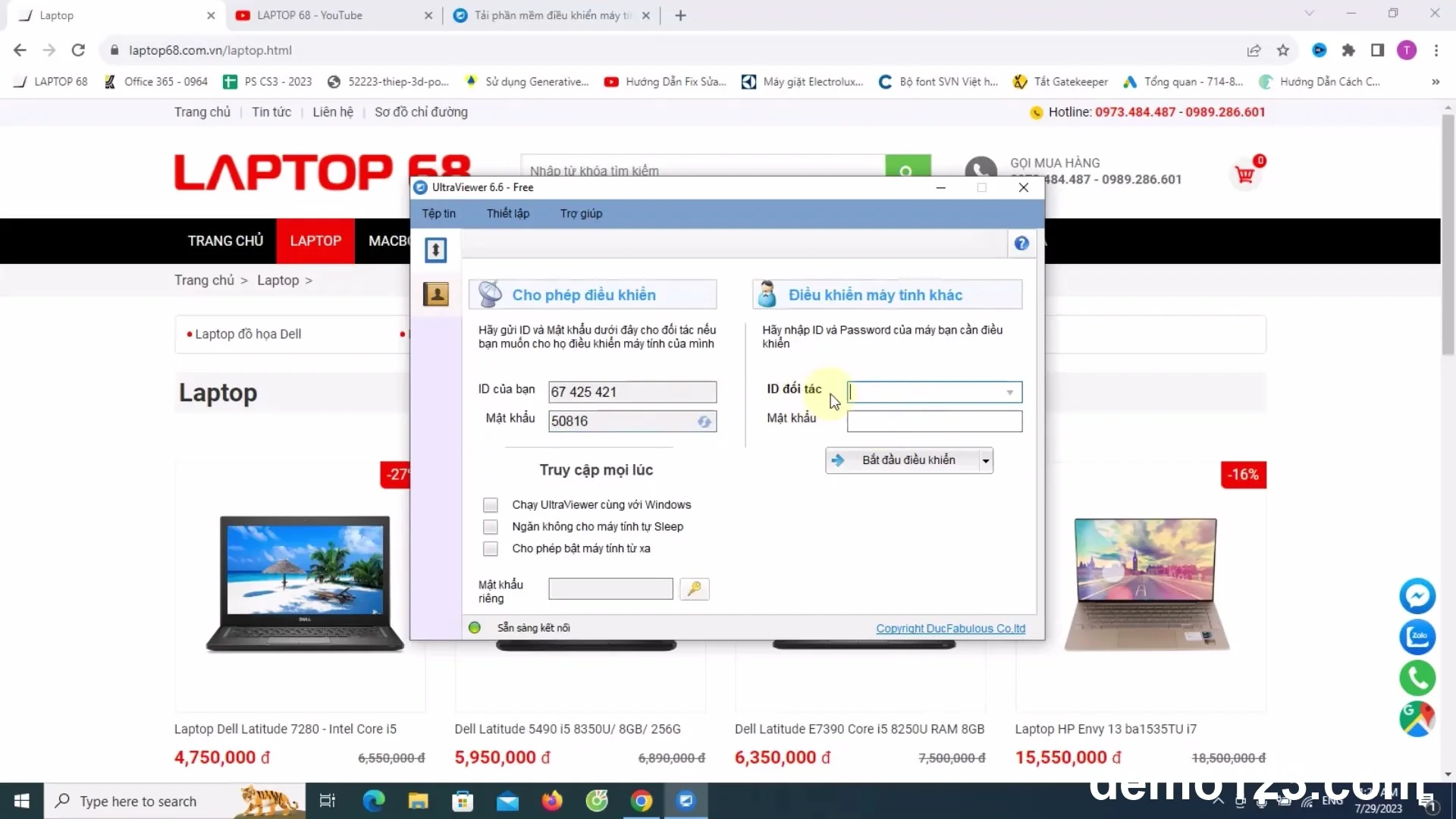This screenshot has height=819, width=1456.
Task: Open the Dell Latitude E7390 product title
Action: pos(859,730)
